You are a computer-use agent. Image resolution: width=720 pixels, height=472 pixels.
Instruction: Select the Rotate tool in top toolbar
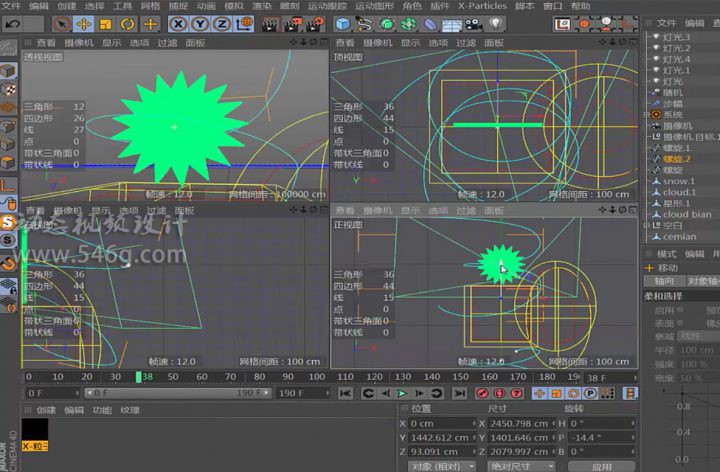click(x=128, y=24)
